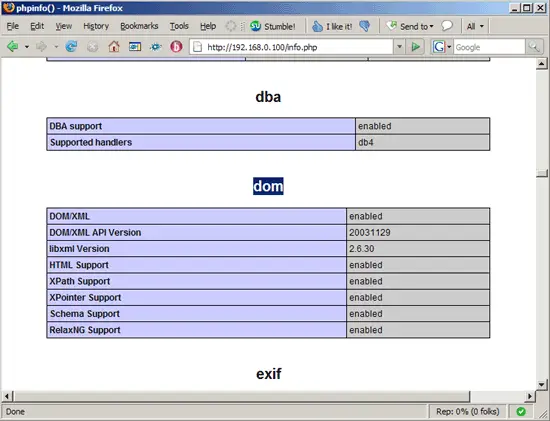Click the 20031129 value cell
This screenshot has height=421, width=550.
418,233
